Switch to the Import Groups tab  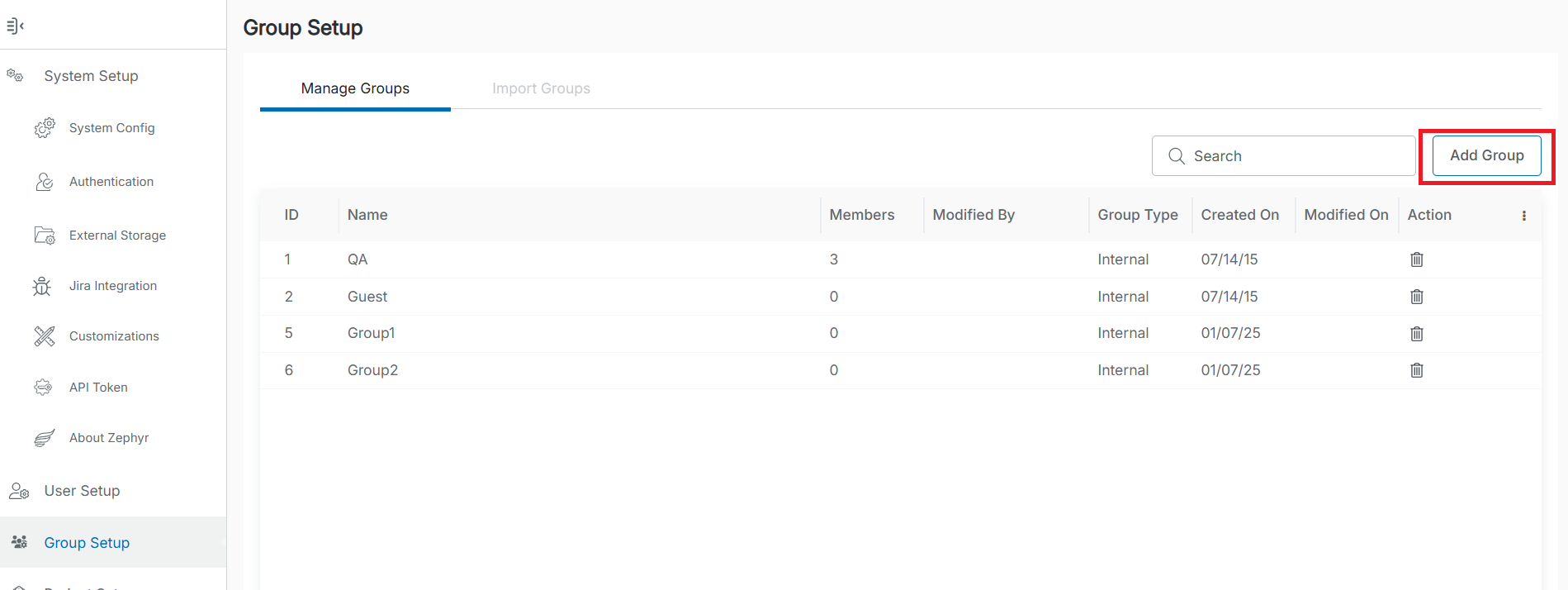click(x=541, y=88)
